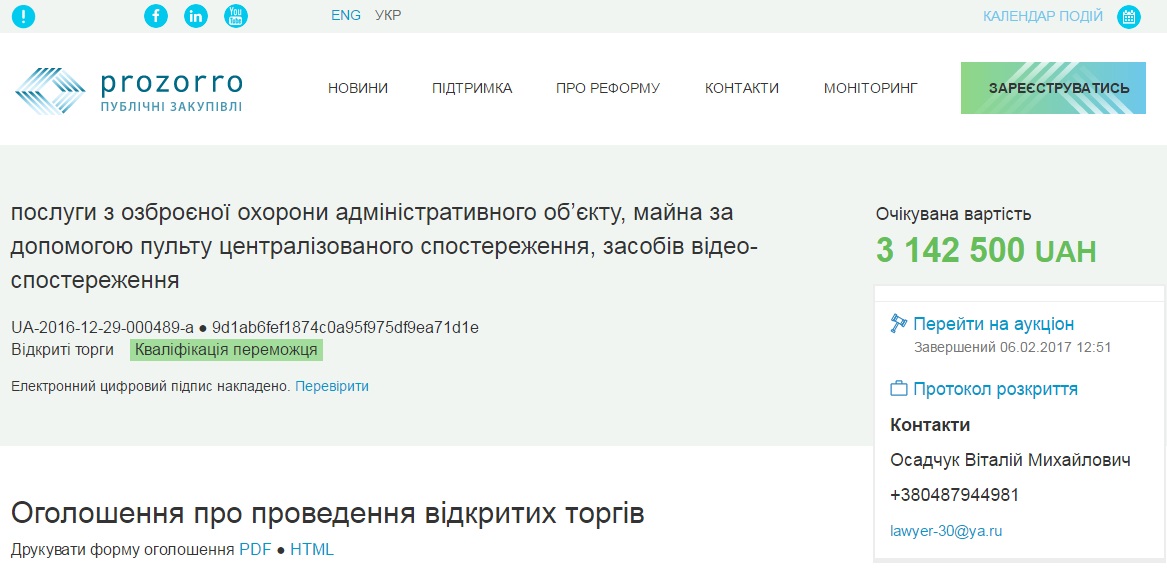Open the ПІДТРИМКА menu item
The width and height of the screenshot is (1167, 588).
pos(472,88)
